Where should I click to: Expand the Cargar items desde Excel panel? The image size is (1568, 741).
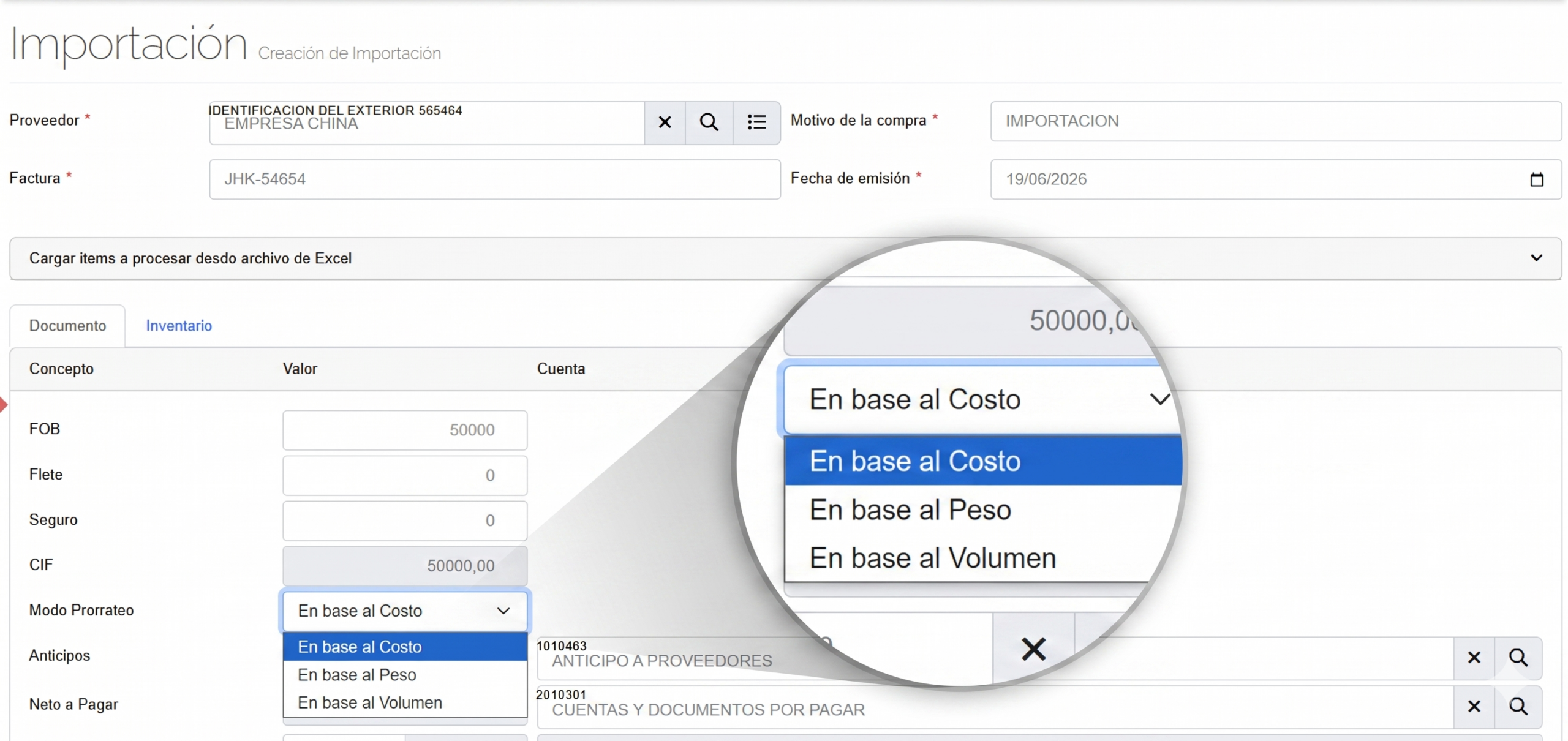785,258
